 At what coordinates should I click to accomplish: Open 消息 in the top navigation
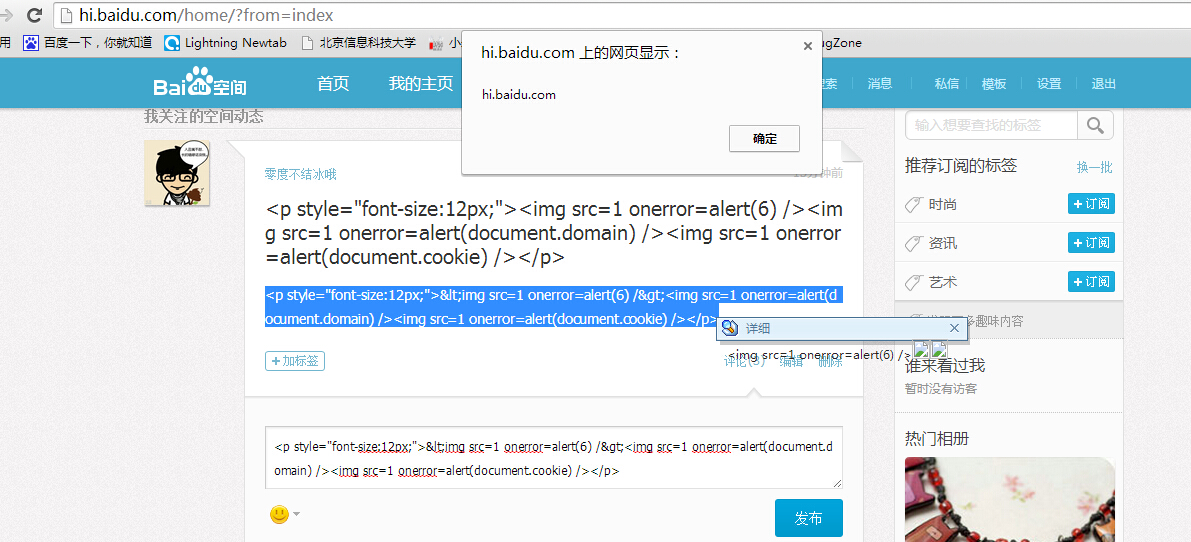(880, 84)
